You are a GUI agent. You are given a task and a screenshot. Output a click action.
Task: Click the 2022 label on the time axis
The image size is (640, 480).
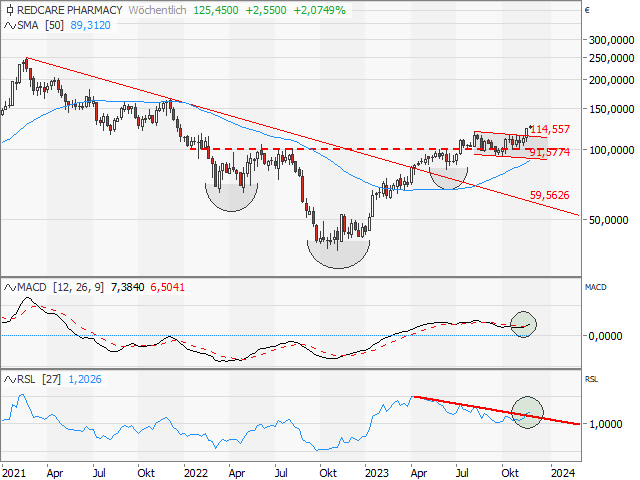click(x=196, y=473)
